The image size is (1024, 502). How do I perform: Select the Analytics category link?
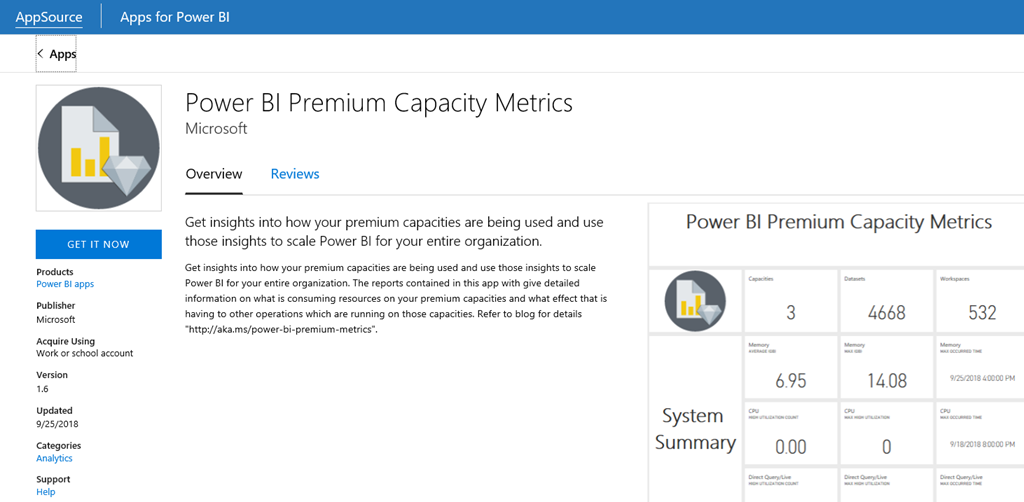(54, 459)
